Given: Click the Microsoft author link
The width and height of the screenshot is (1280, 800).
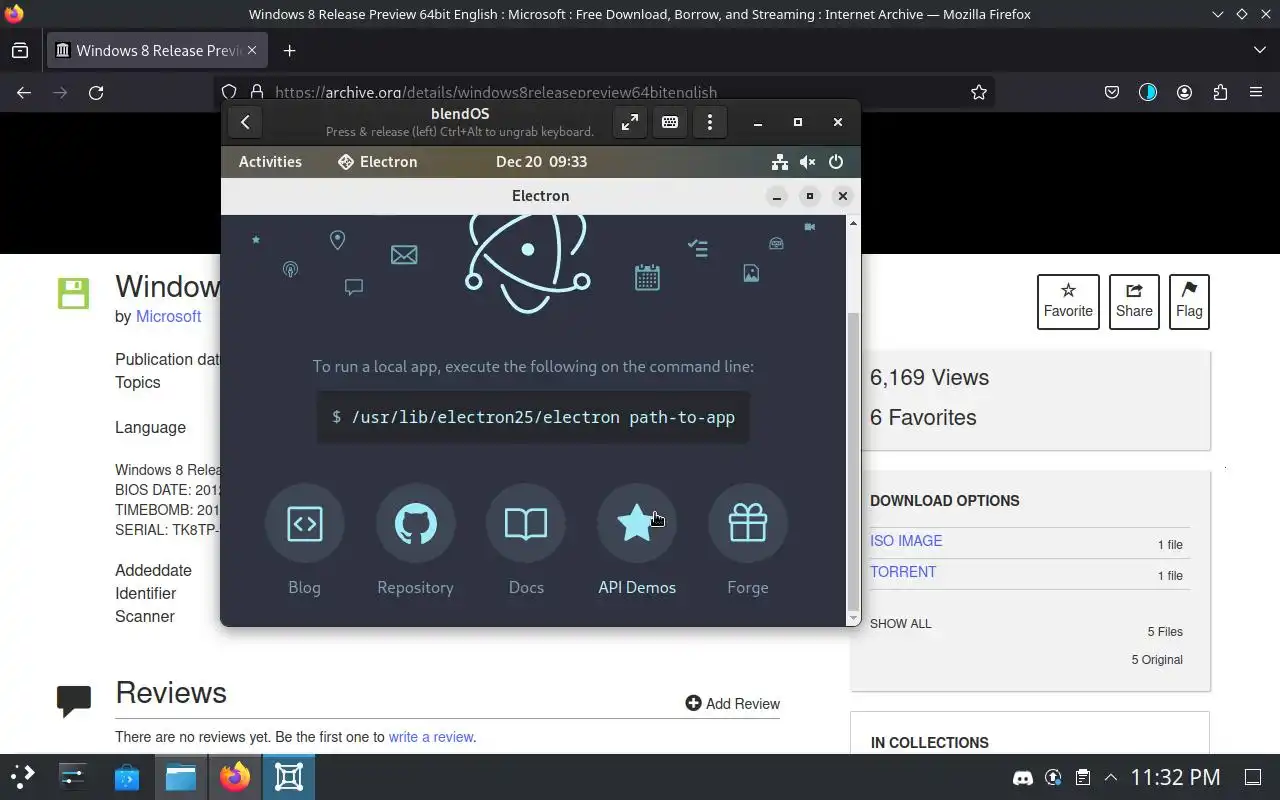Looking at the screenshot, I should tap(168, 316).
